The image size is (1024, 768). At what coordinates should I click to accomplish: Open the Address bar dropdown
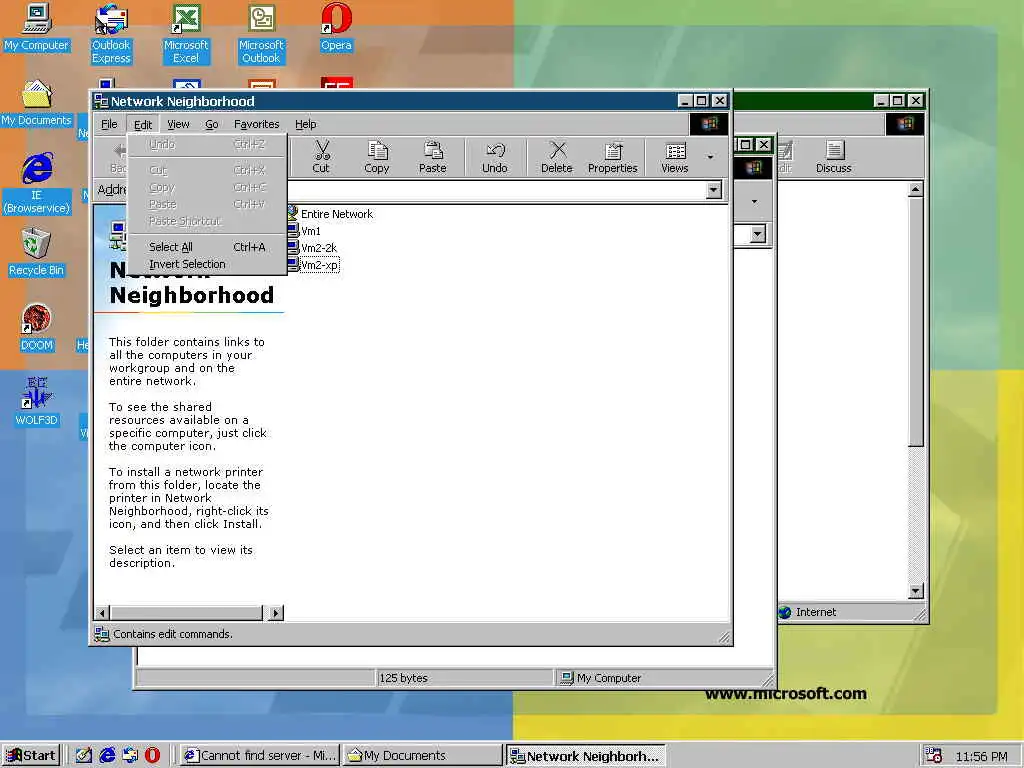(x=714, y=190)
